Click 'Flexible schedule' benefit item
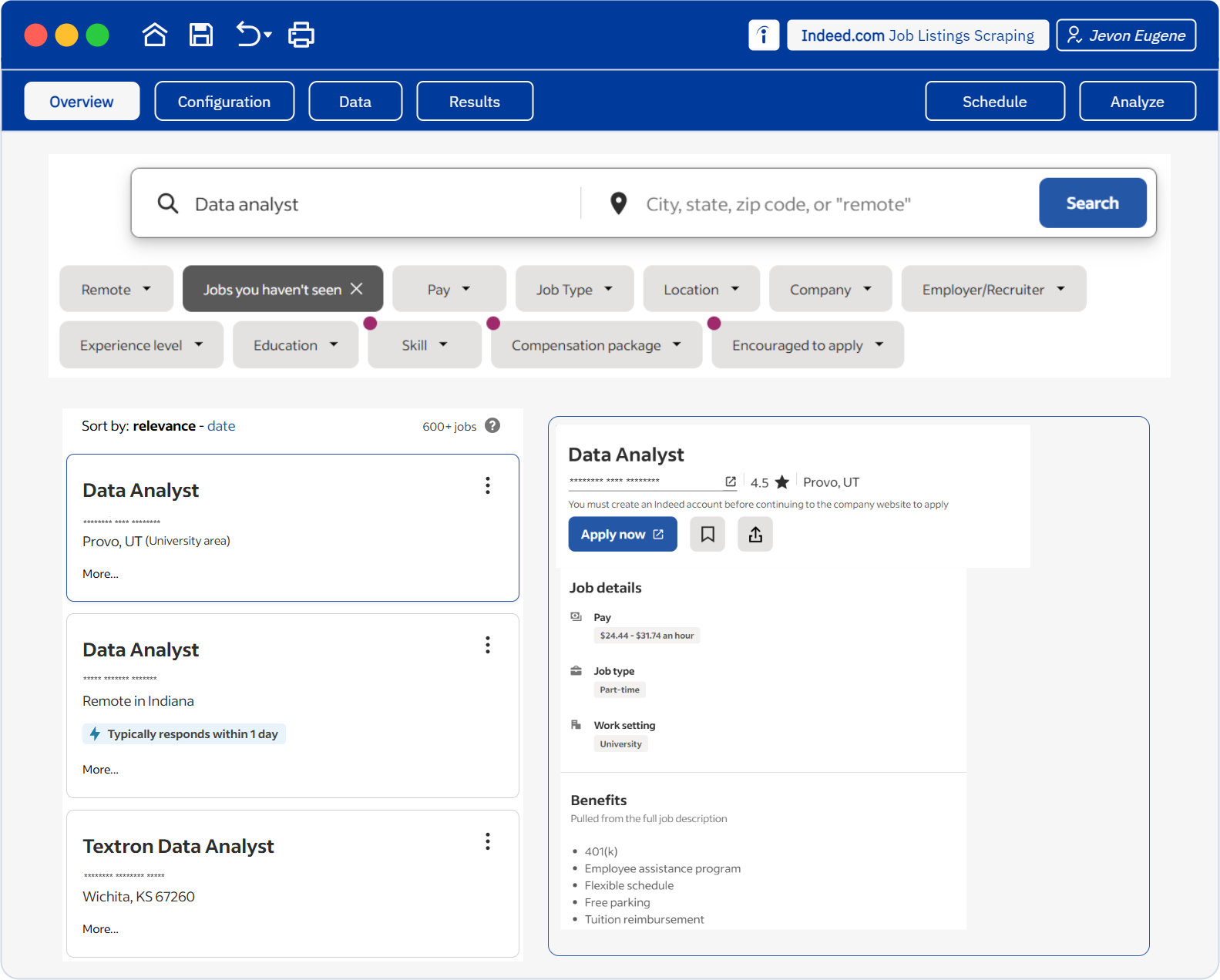1220x980 pixels. [629, 885]
